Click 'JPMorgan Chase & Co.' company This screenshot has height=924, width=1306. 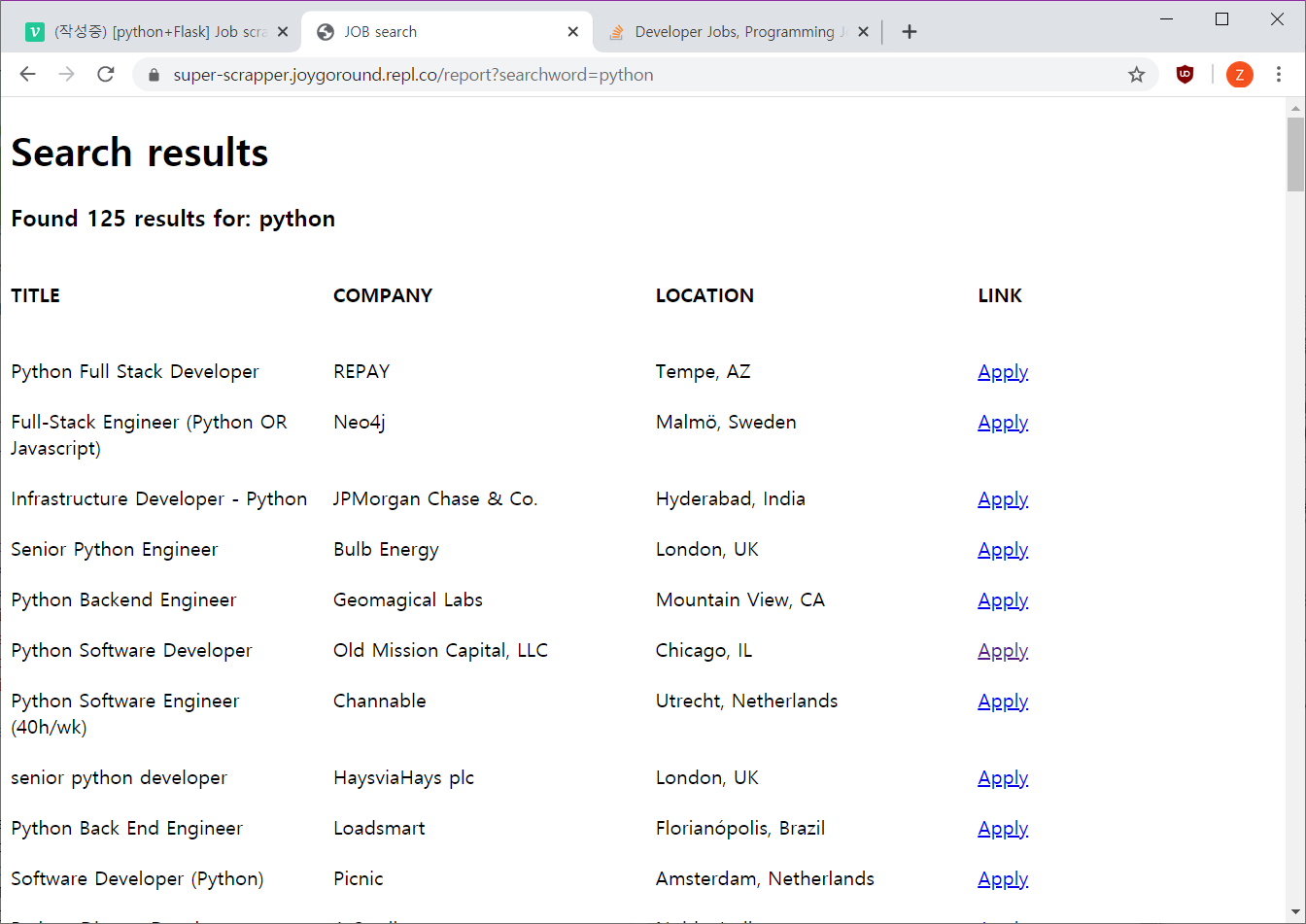435,499
